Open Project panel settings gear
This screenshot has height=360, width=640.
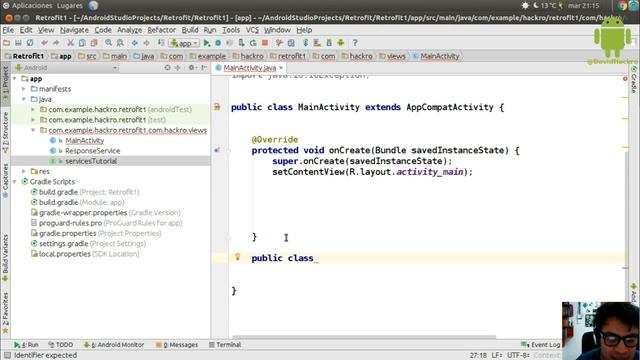coord(191,68)
